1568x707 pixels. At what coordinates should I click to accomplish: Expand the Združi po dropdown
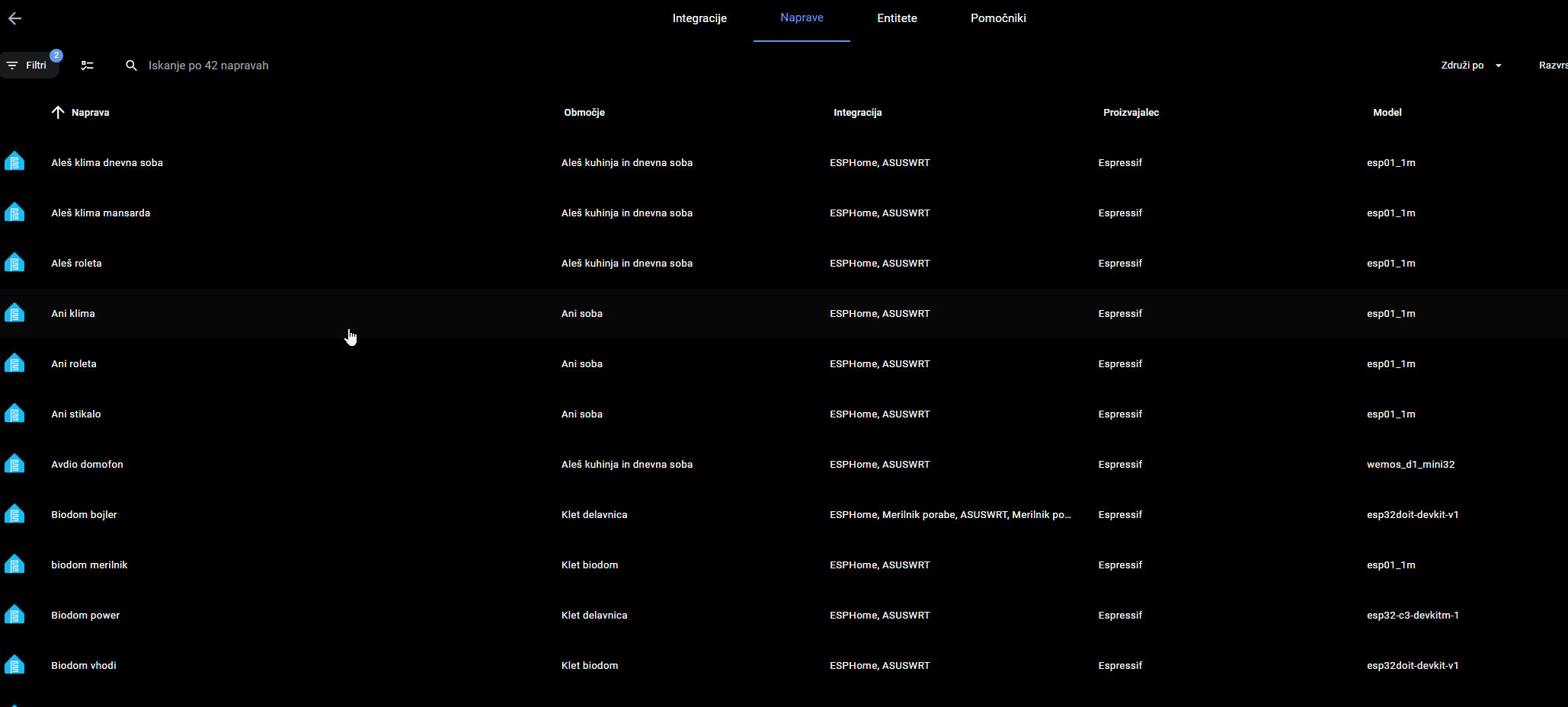pos(1471,66)
